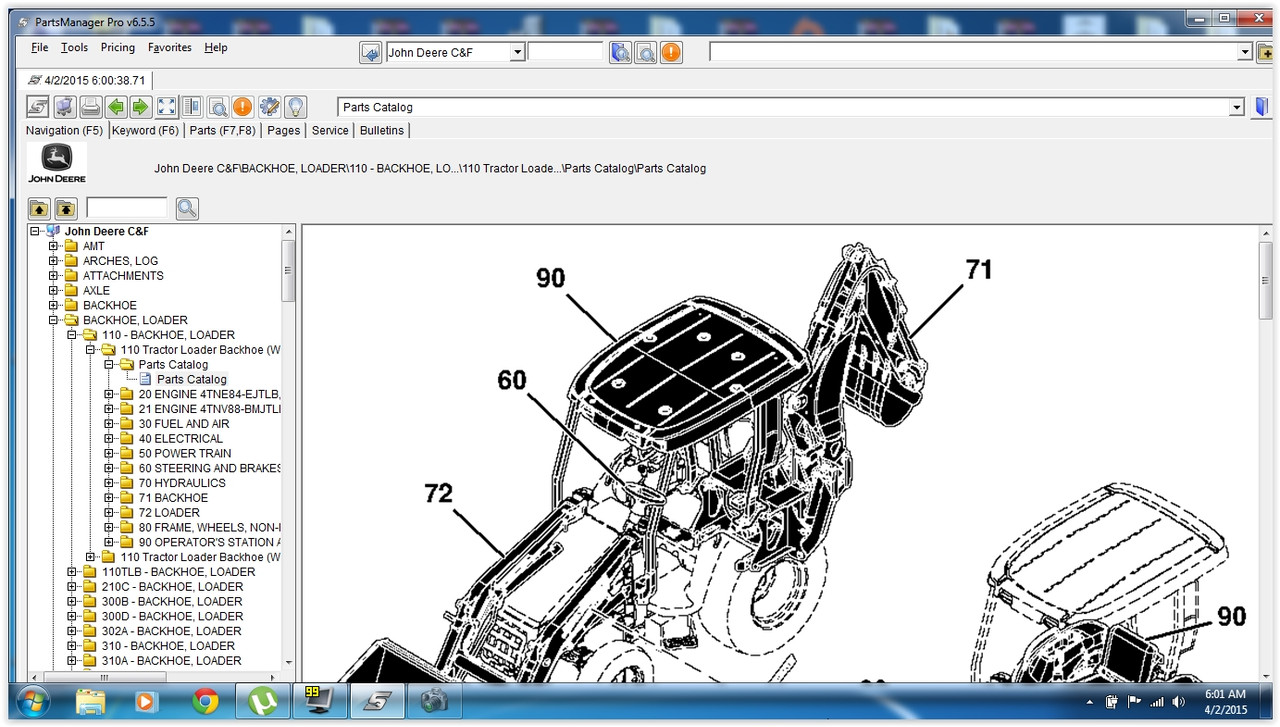
Task: Select the 50 POWER TRAIN folder
Action: pos(185,453)
